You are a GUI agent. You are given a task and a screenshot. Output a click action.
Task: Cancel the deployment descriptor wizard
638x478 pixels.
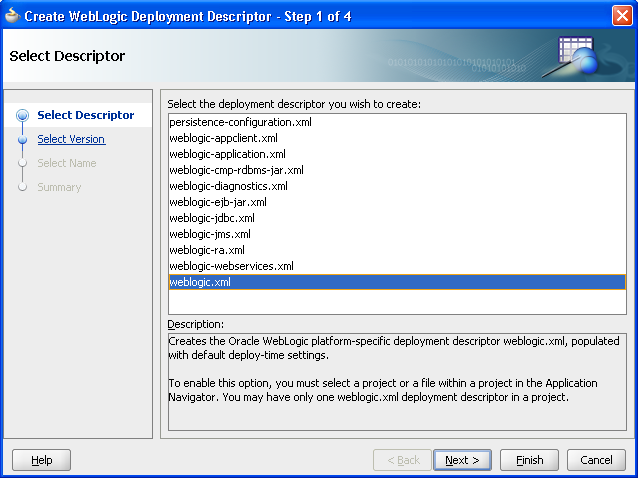596,460
